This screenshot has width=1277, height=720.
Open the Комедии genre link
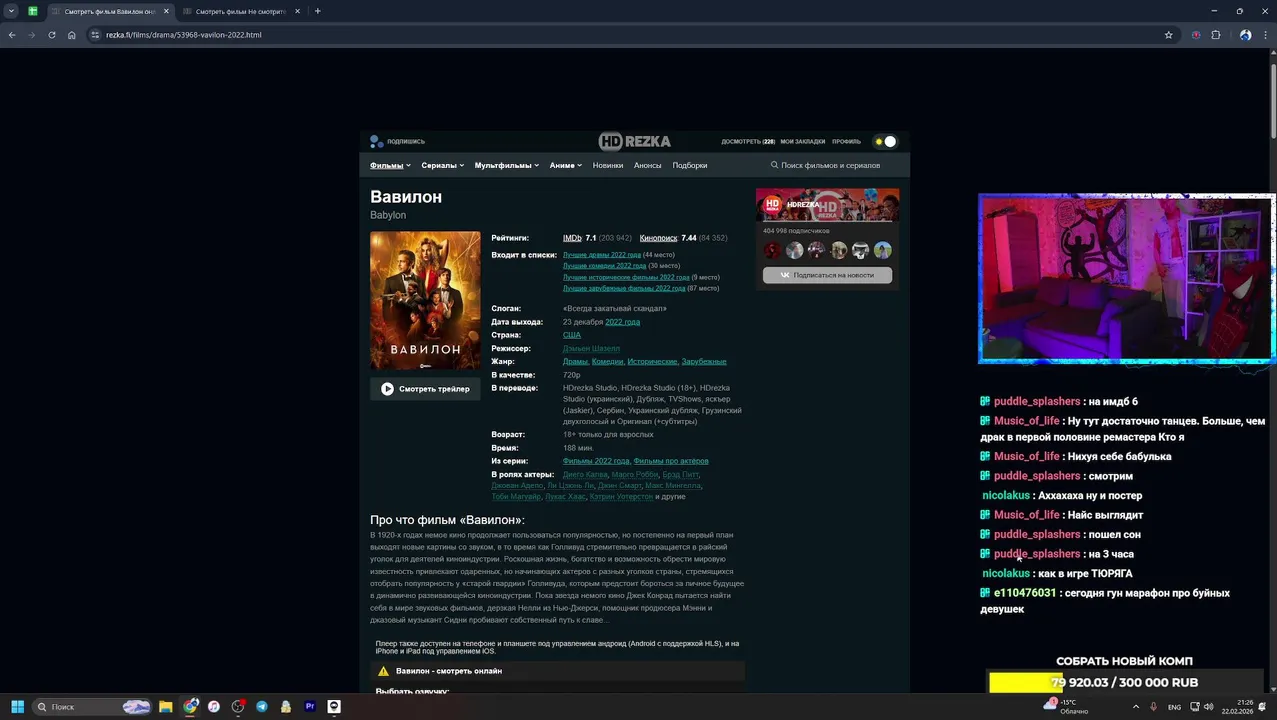tap(607, 361)
